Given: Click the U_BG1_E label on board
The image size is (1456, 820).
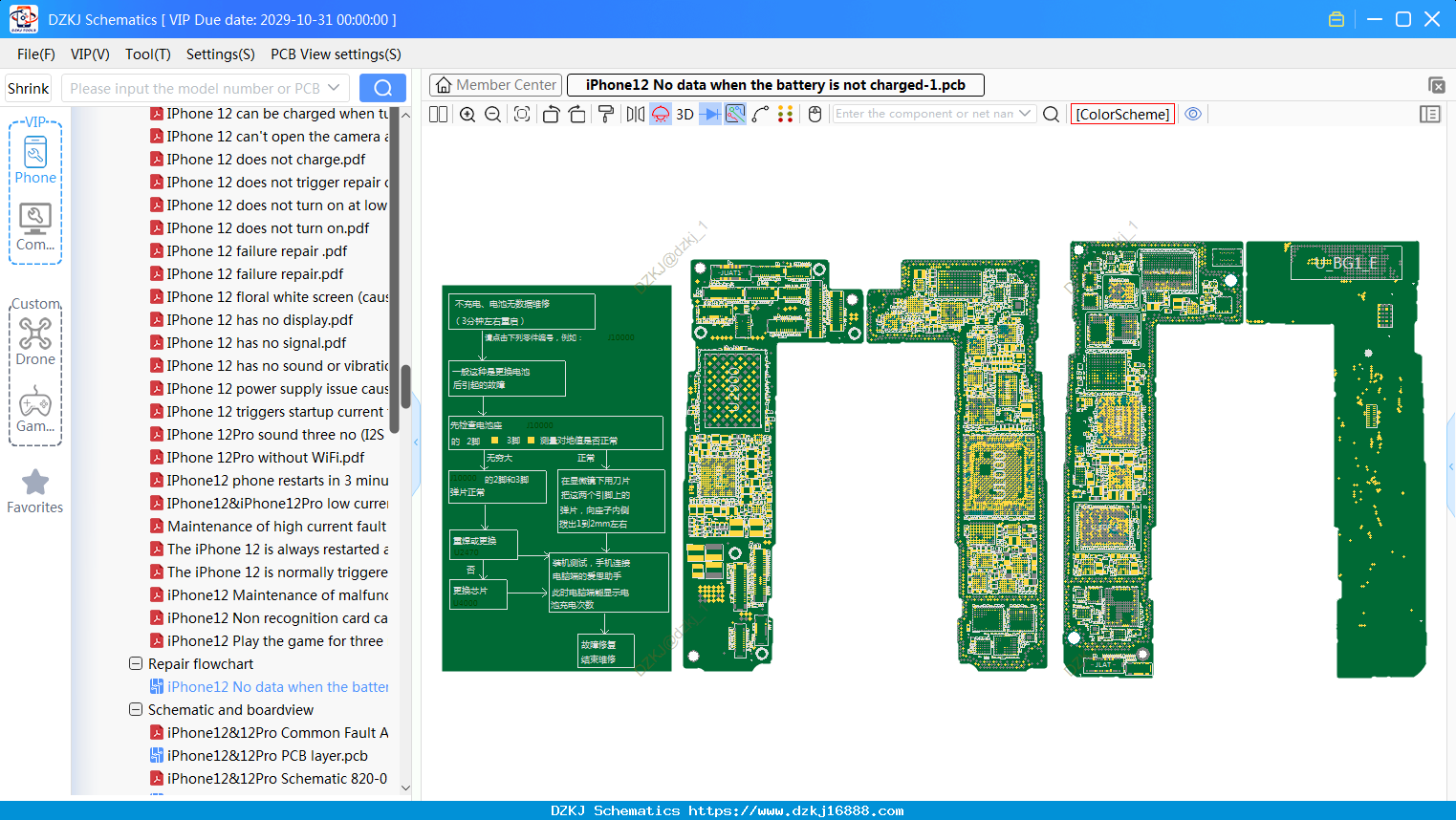Looking at the screenshot, I should click(1346, 263).
